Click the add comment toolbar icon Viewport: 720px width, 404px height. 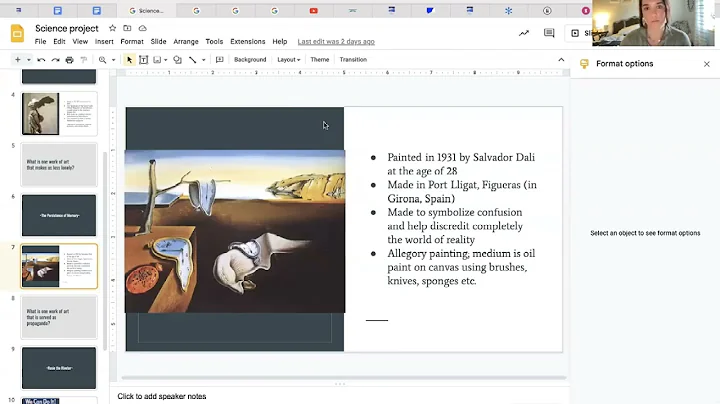coord(219,60)
